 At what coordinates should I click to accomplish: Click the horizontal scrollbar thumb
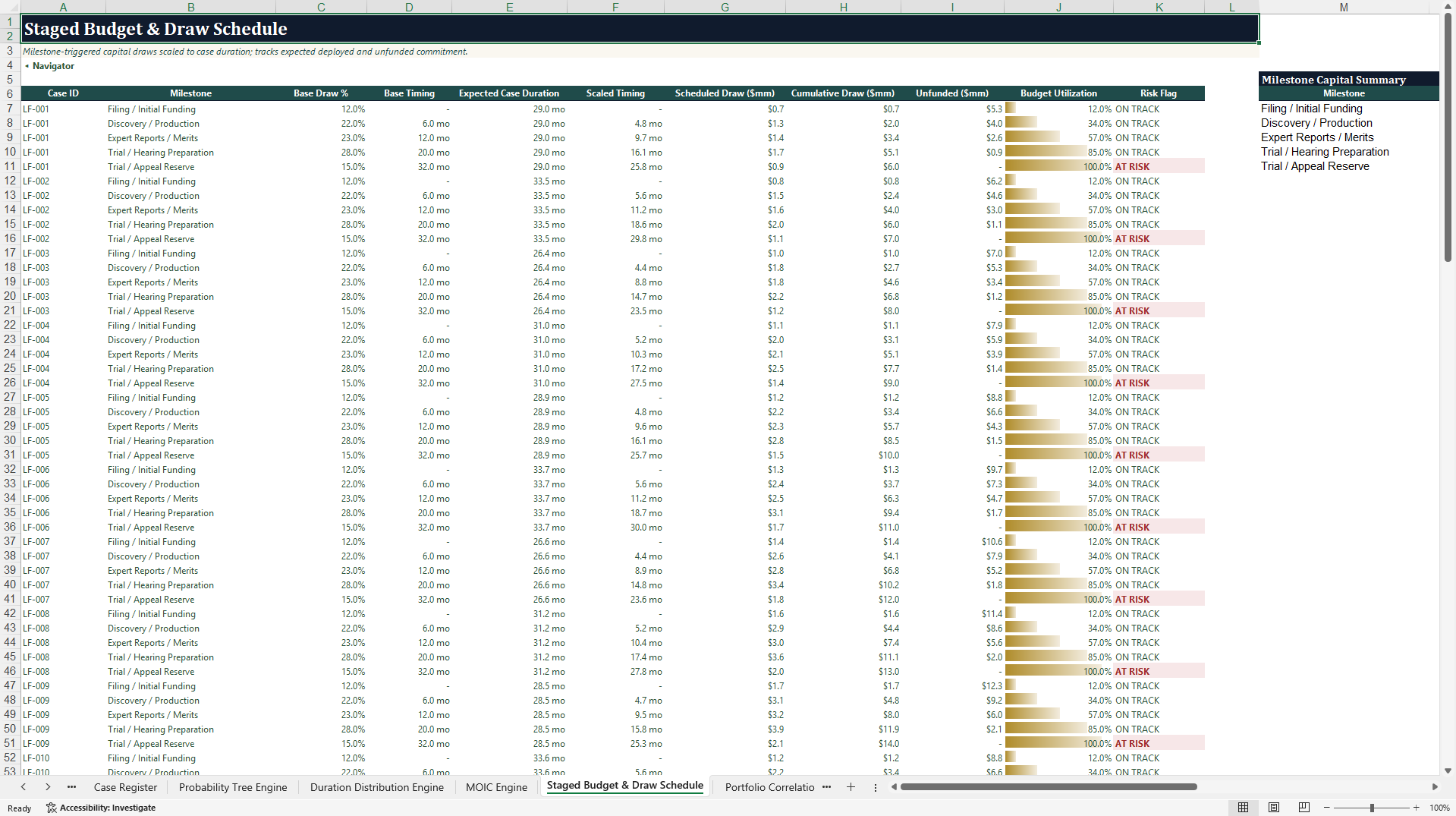click(1049, 787)
